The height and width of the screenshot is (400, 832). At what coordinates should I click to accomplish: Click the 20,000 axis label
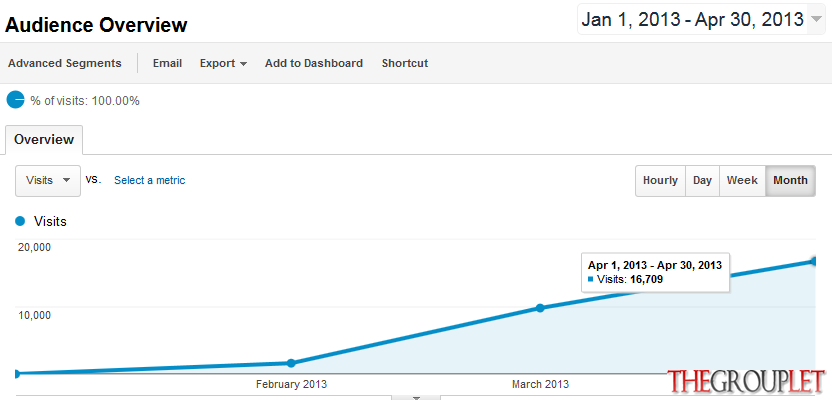(x=33, y=248)
